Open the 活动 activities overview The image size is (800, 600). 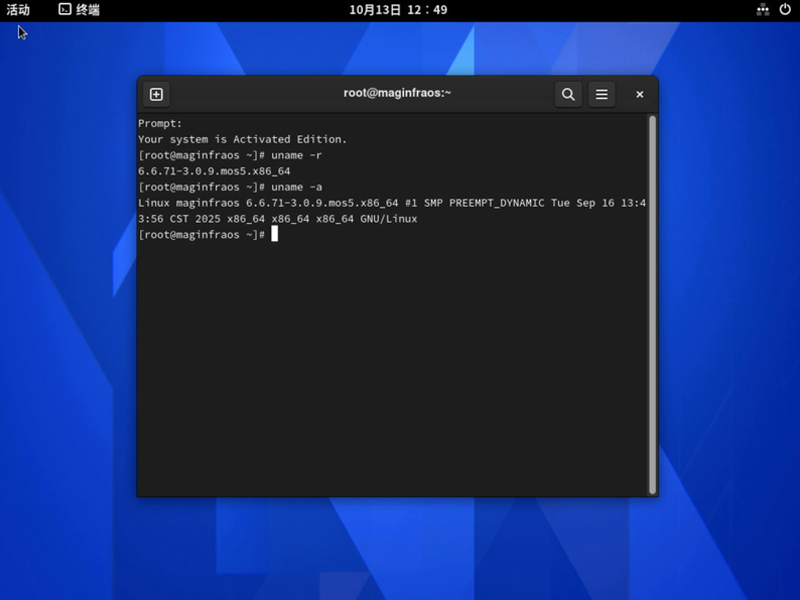18,10
